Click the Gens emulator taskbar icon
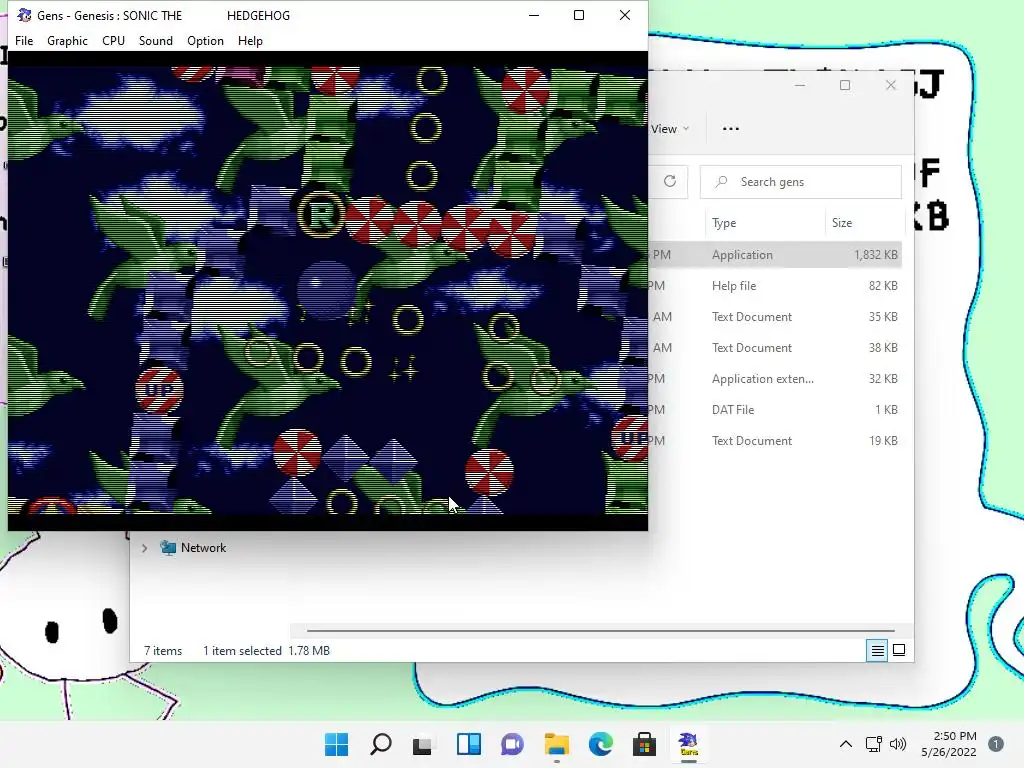Image resolution: width=1024 pixels, height=768 pixels. point(688,744)
